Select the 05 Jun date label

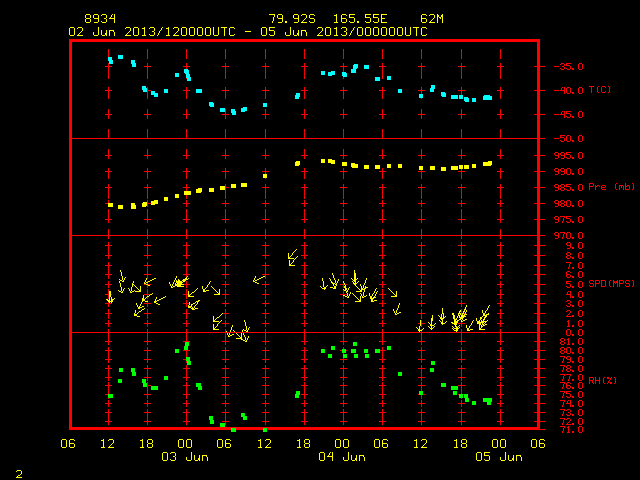pyautogui.click(x=499, y=457)
